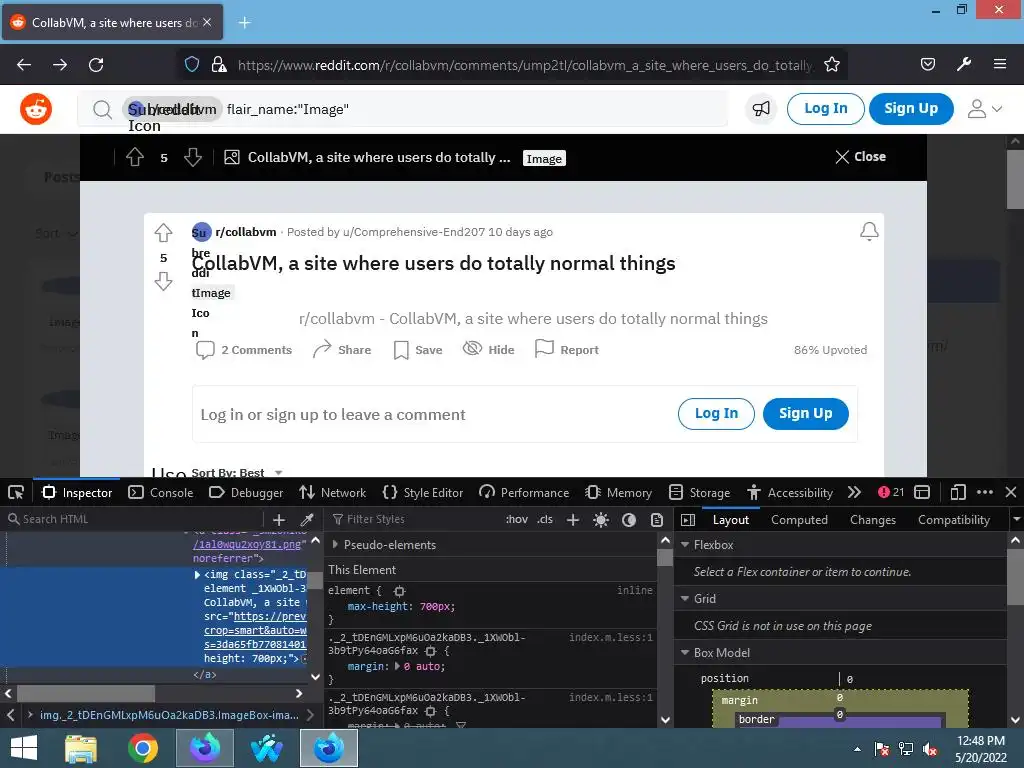Screen dimensions: 1024x768
Task: Toggle light color scheme simulation
Action: point(601,520)
